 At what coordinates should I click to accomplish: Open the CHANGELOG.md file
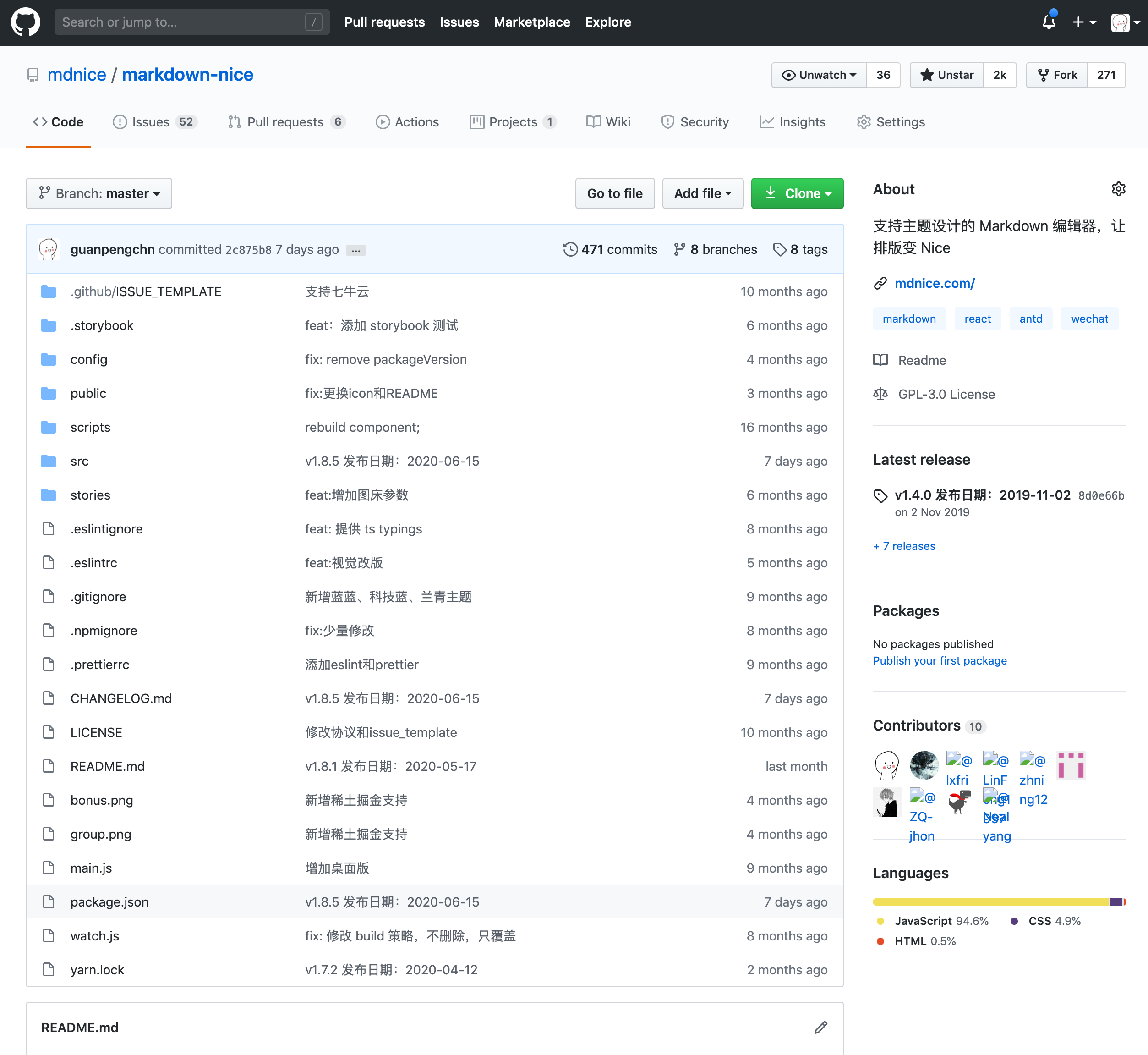121,698
